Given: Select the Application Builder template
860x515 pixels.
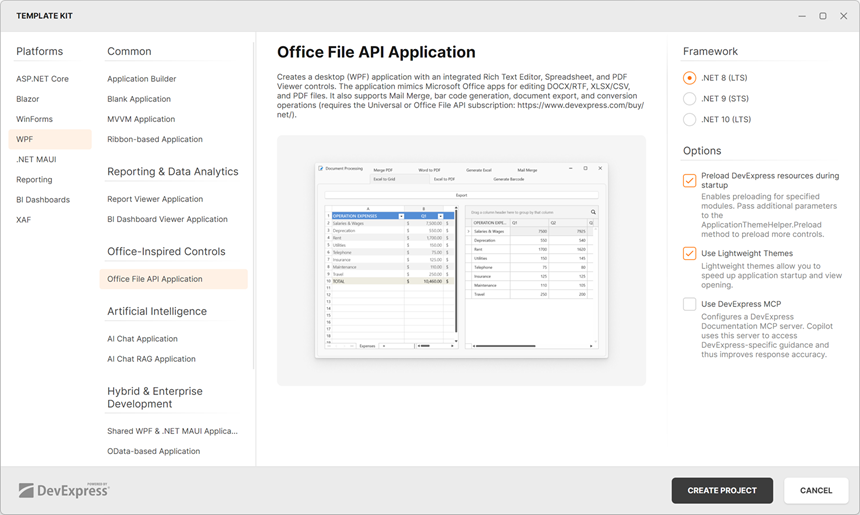Looking at the screenshot, I should (173, 79).
